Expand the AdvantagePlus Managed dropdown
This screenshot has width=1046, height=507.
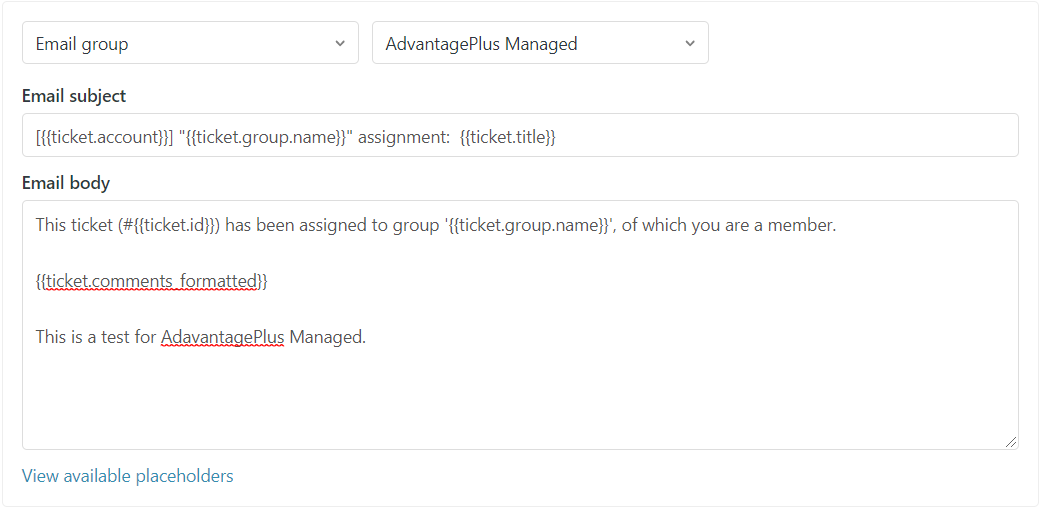coord(530,44)
